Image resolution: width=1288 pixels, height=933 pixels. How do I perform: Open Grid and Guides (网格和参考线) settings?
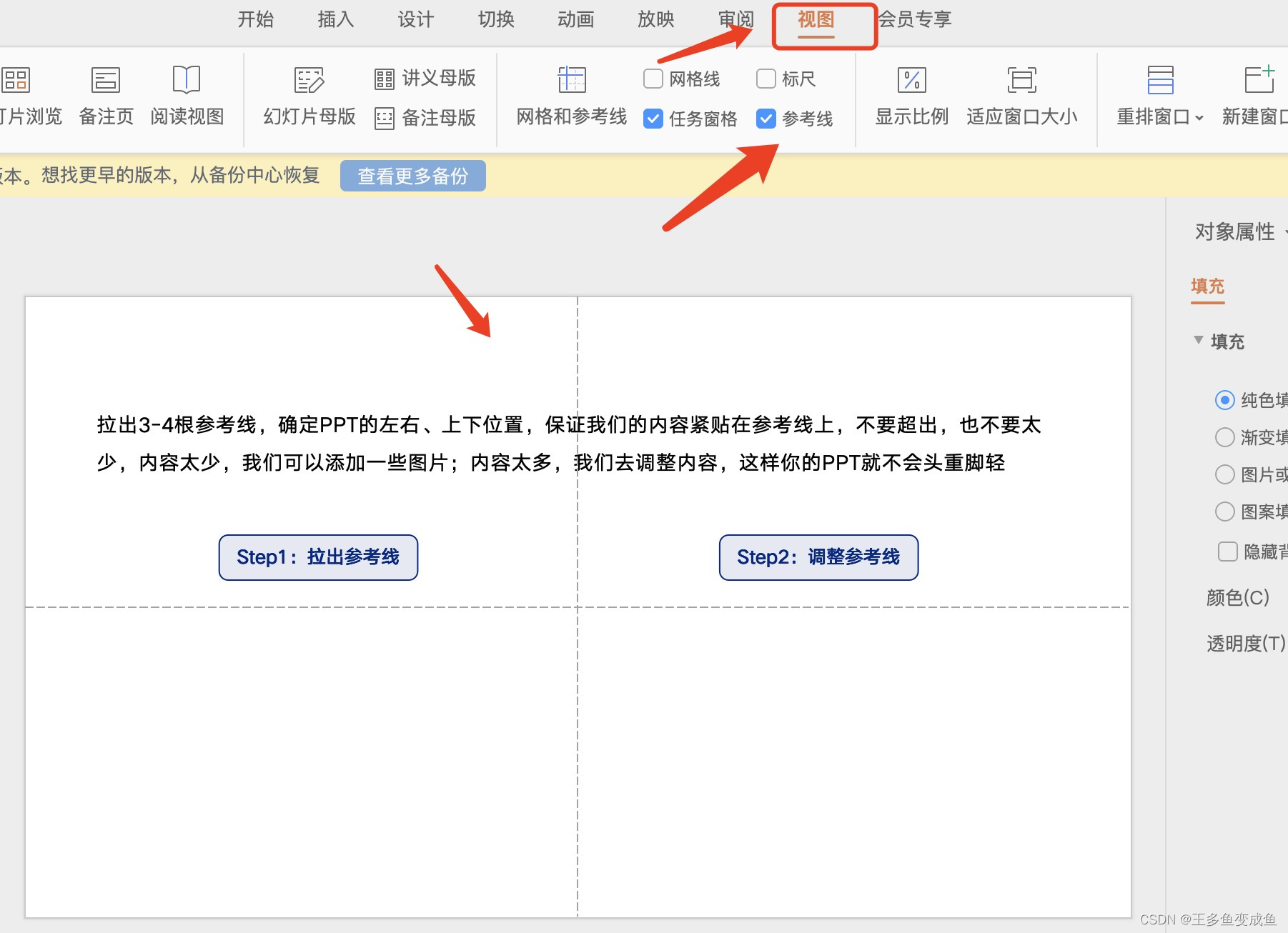[x=572, y=97]
